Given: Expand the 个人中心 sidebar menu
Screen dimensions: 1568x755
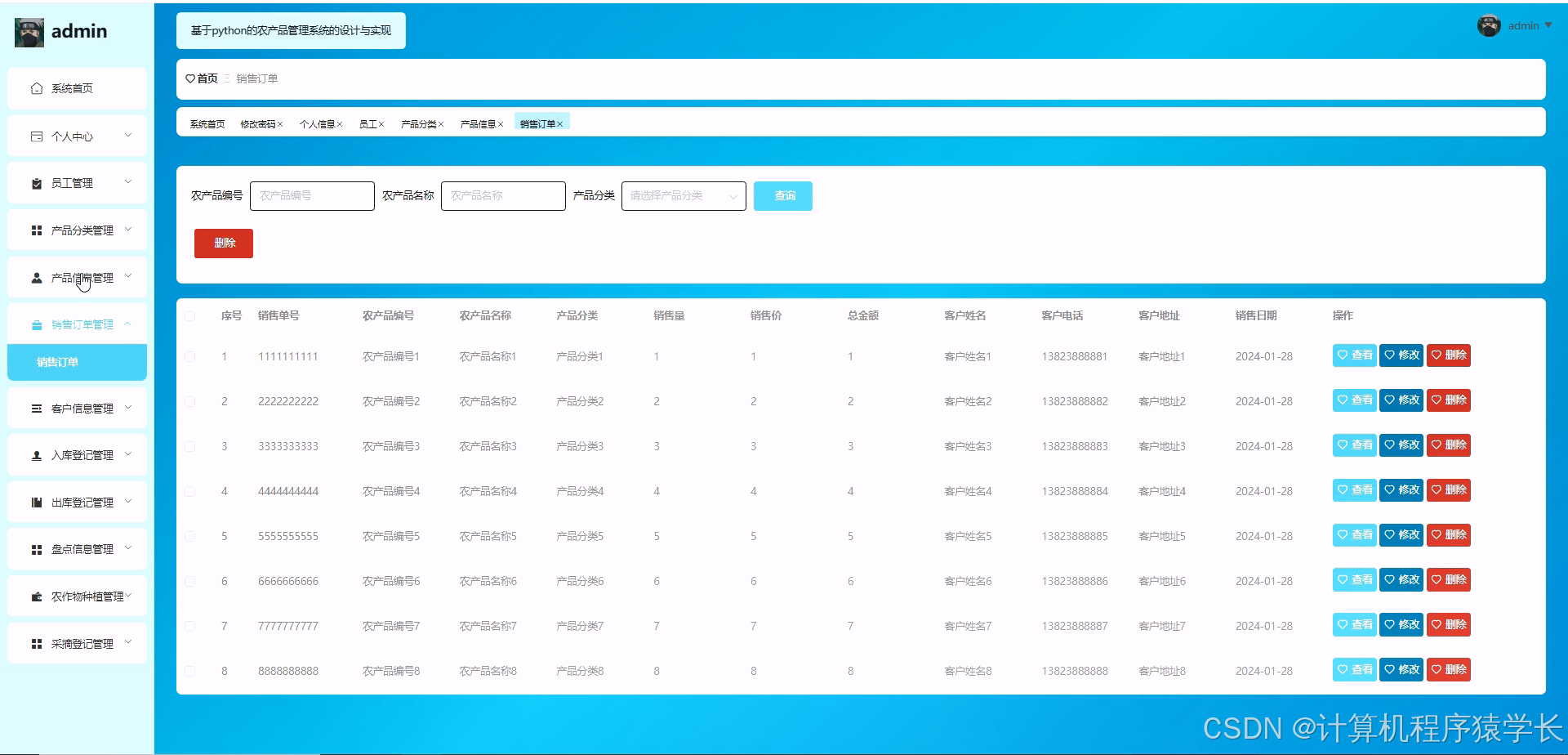Looking at the screenshot, I should tap(128, 136).
